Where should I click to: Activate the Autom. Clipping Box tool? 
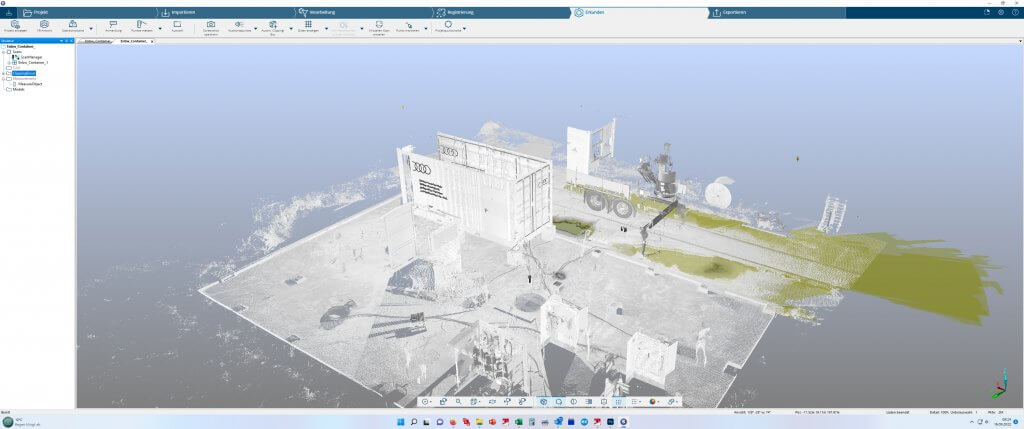coord(273,24)
